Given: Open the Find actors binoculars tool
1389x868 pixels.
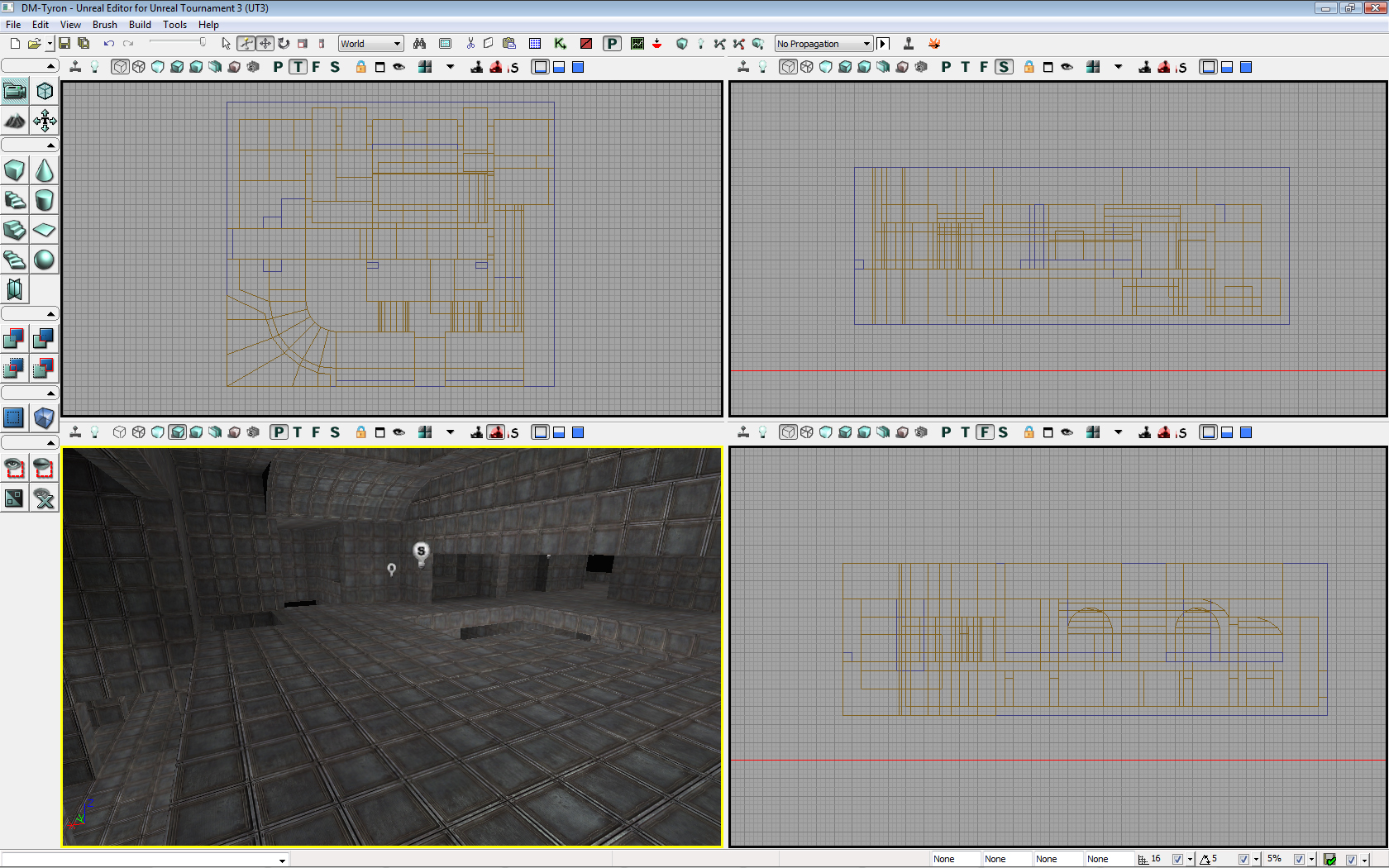Looking at the screenshot, I should click(x=420, y=44).
